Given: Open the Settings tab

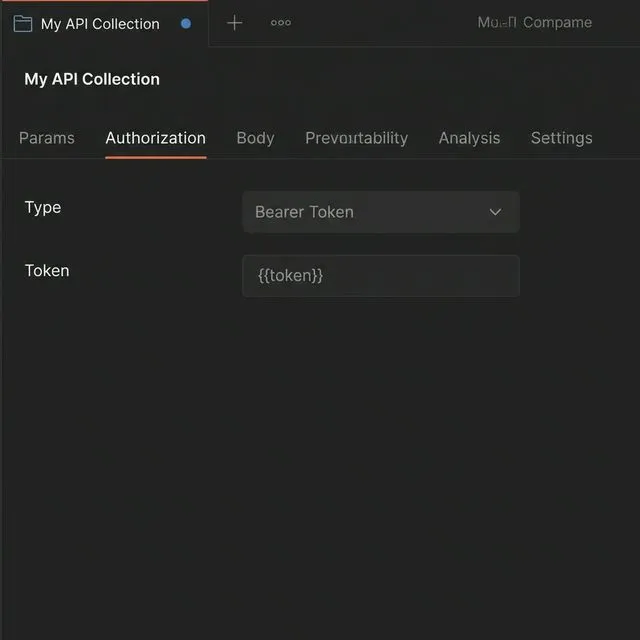Looking at the screenshot, I should pos(561,138).
